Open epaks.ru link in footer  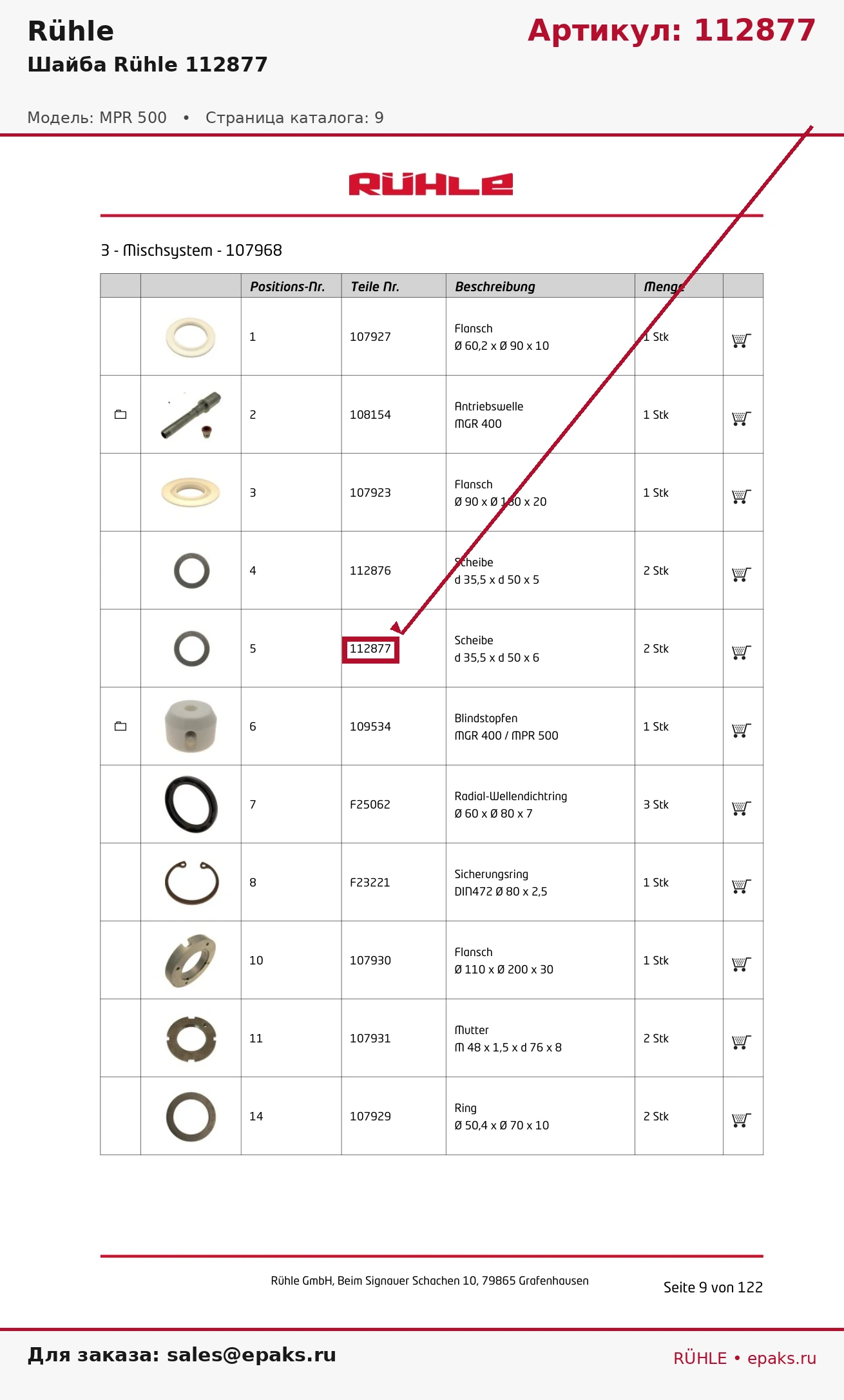click(782, 1358)
